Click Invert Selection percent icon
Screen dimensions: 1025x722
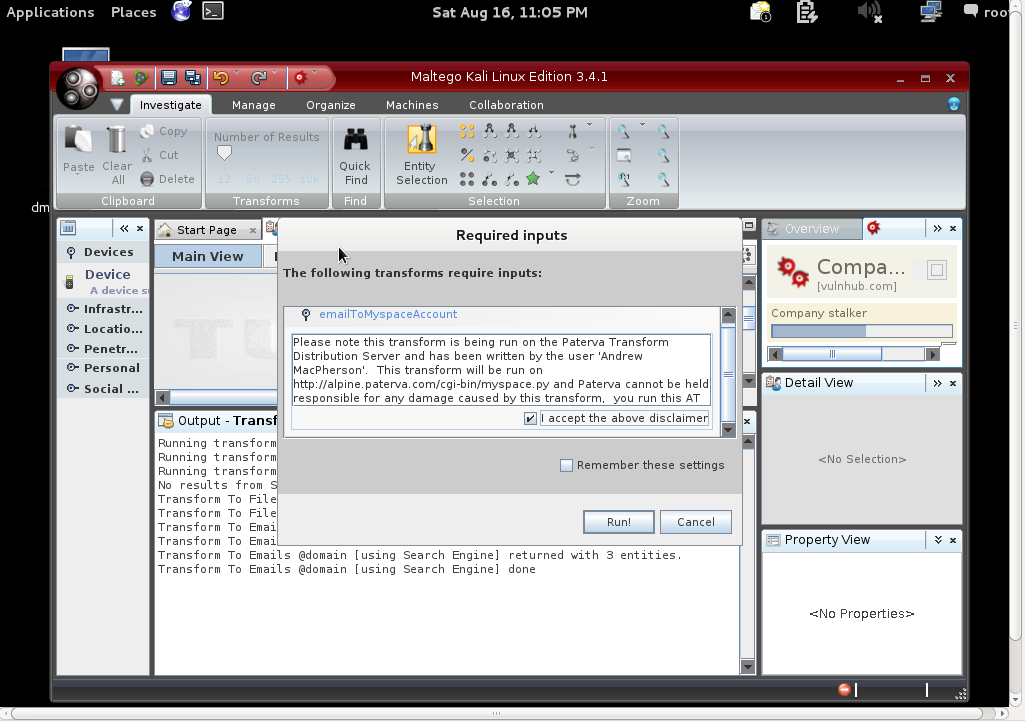[467, 155]
